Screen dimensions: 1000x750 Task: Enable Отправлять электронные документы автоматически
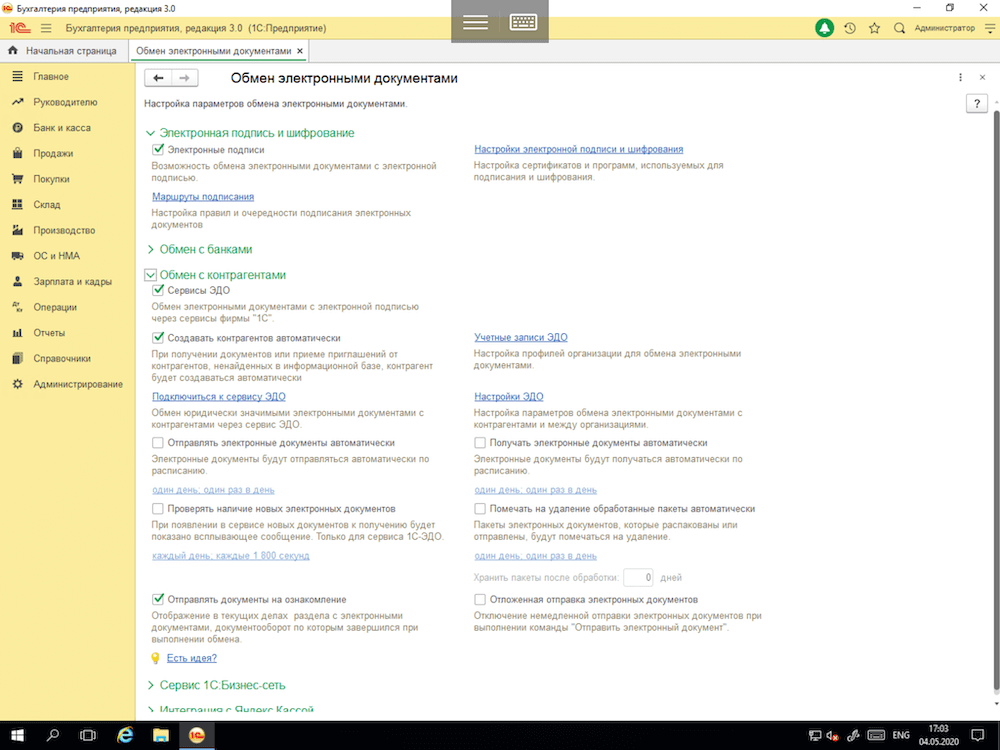pyautogui.click(x=158, y=443)
